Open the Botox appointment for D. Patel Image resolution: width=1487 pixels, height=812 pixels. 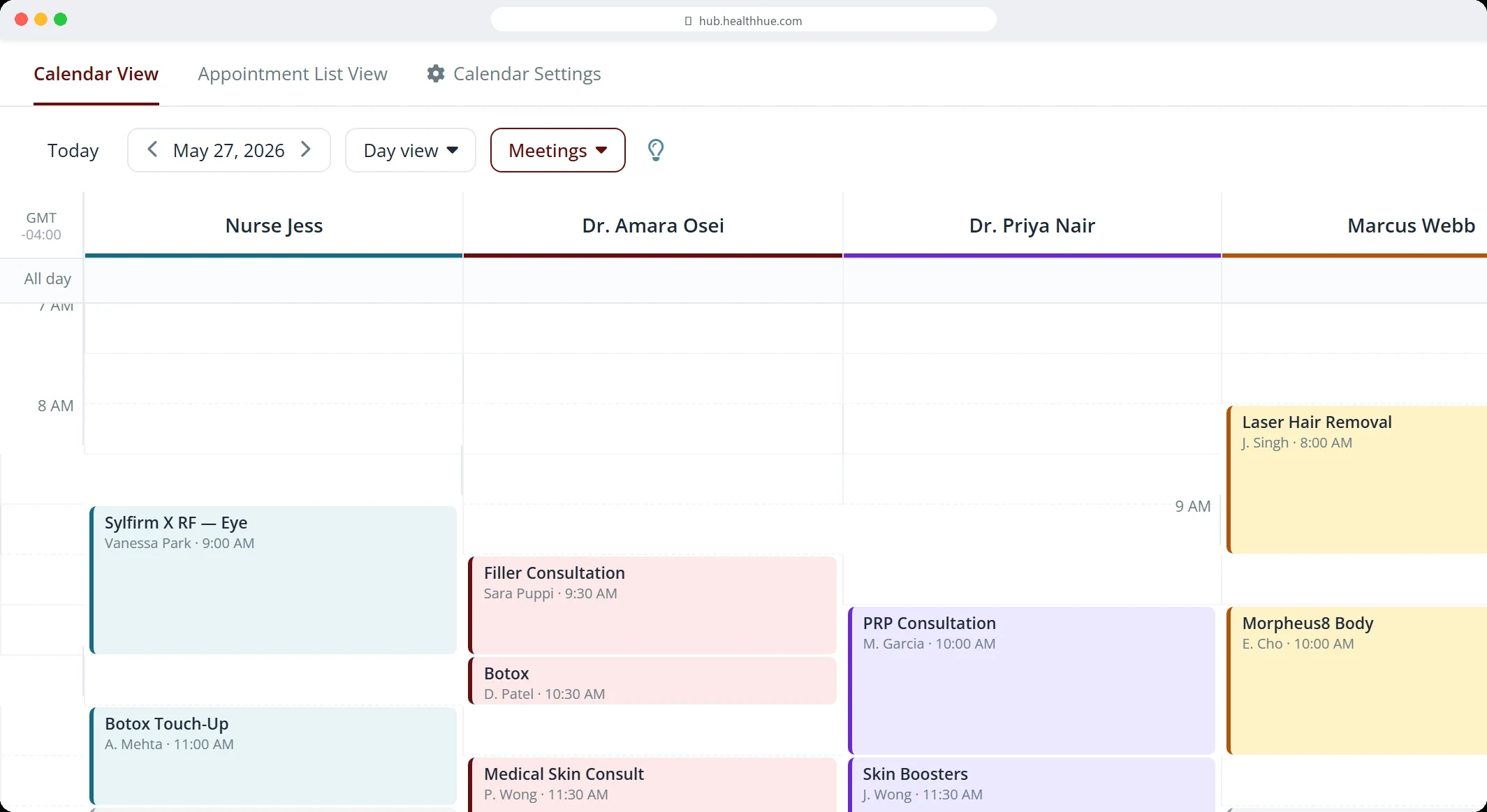pyautogui.click(x=652, y=681)
